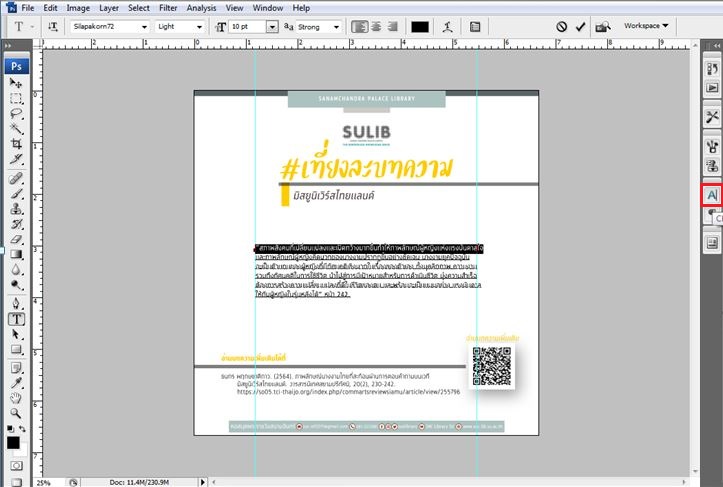Open the Filter menu
This screenshot has height=487, width=723.
pyautogui.click(x=168, y=8)
